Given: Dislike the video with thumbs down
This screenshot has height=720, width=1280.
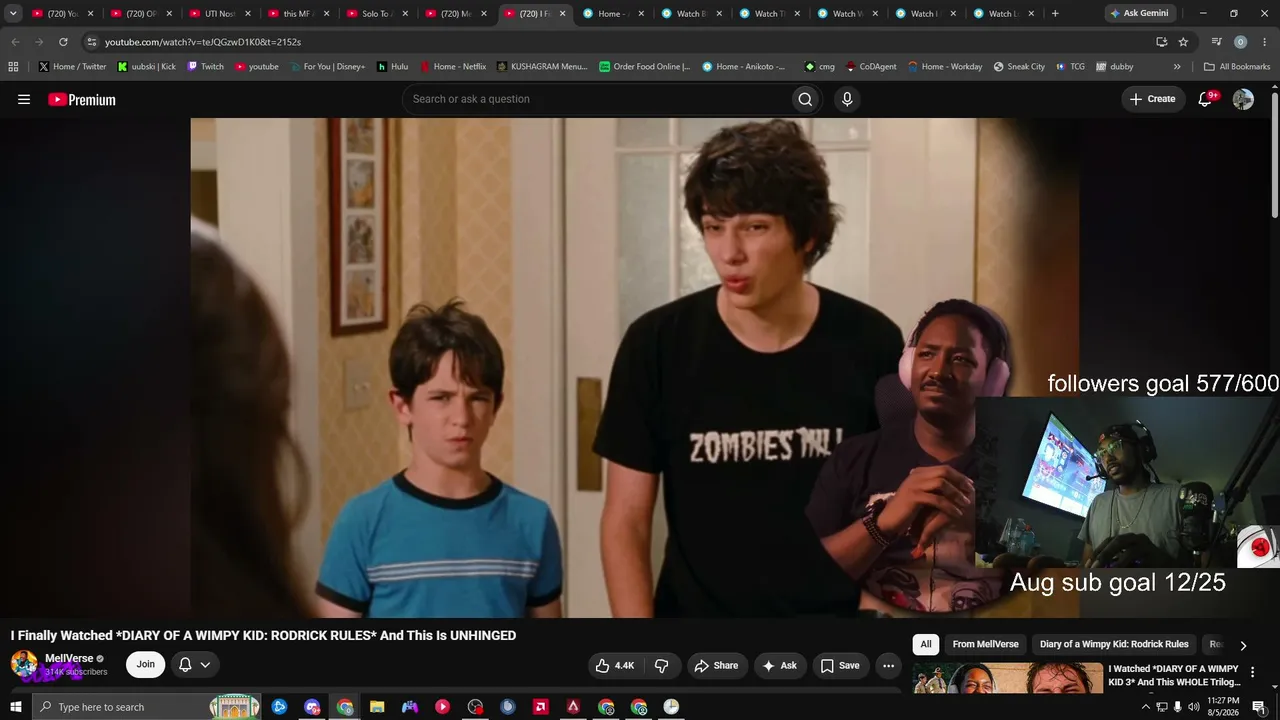Looking at the screenshot, I should click(661, 665).
